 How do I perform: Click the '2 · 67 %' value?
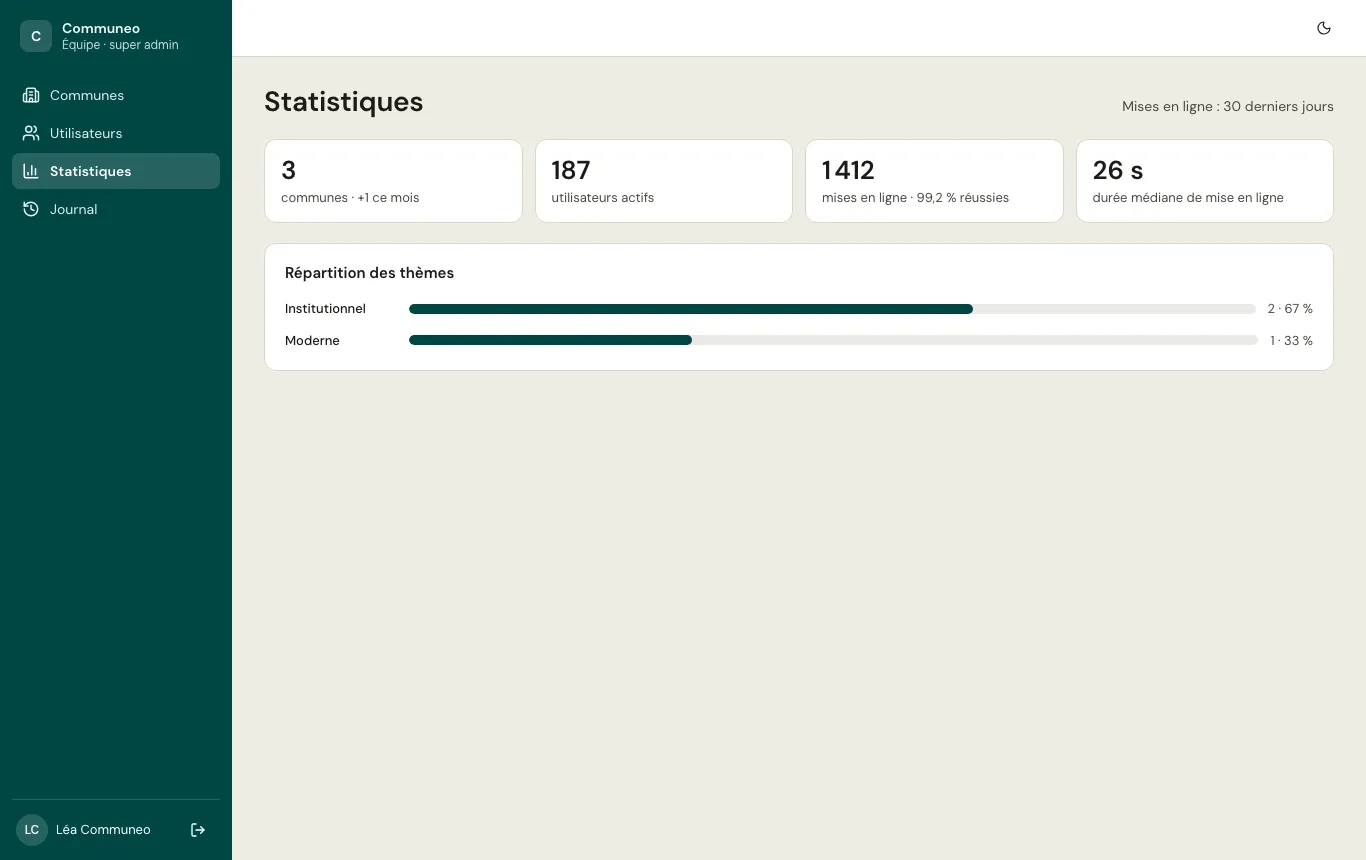tap(1290, 309)
